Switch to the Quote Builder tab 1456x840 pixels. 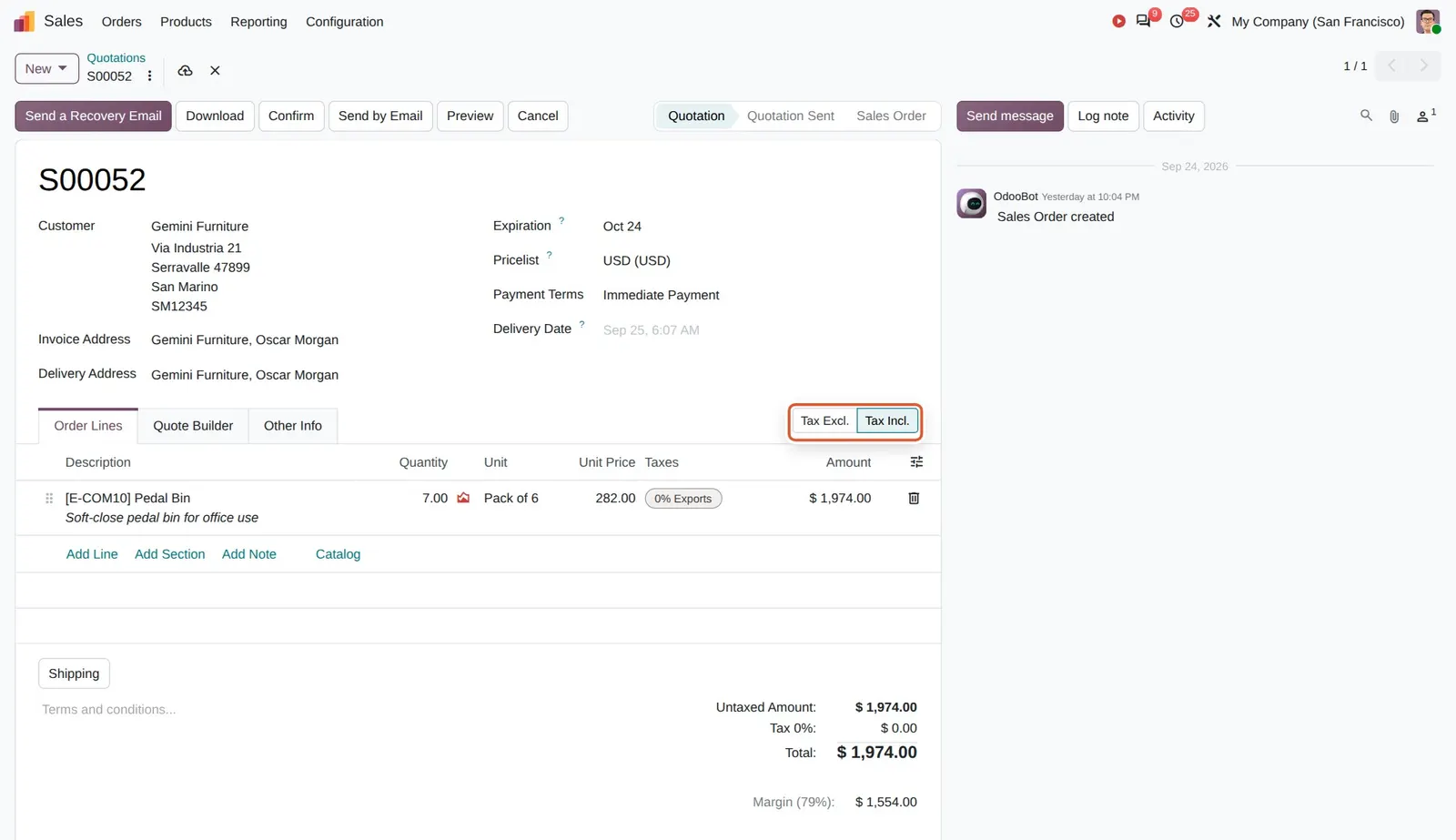[193, 426]
